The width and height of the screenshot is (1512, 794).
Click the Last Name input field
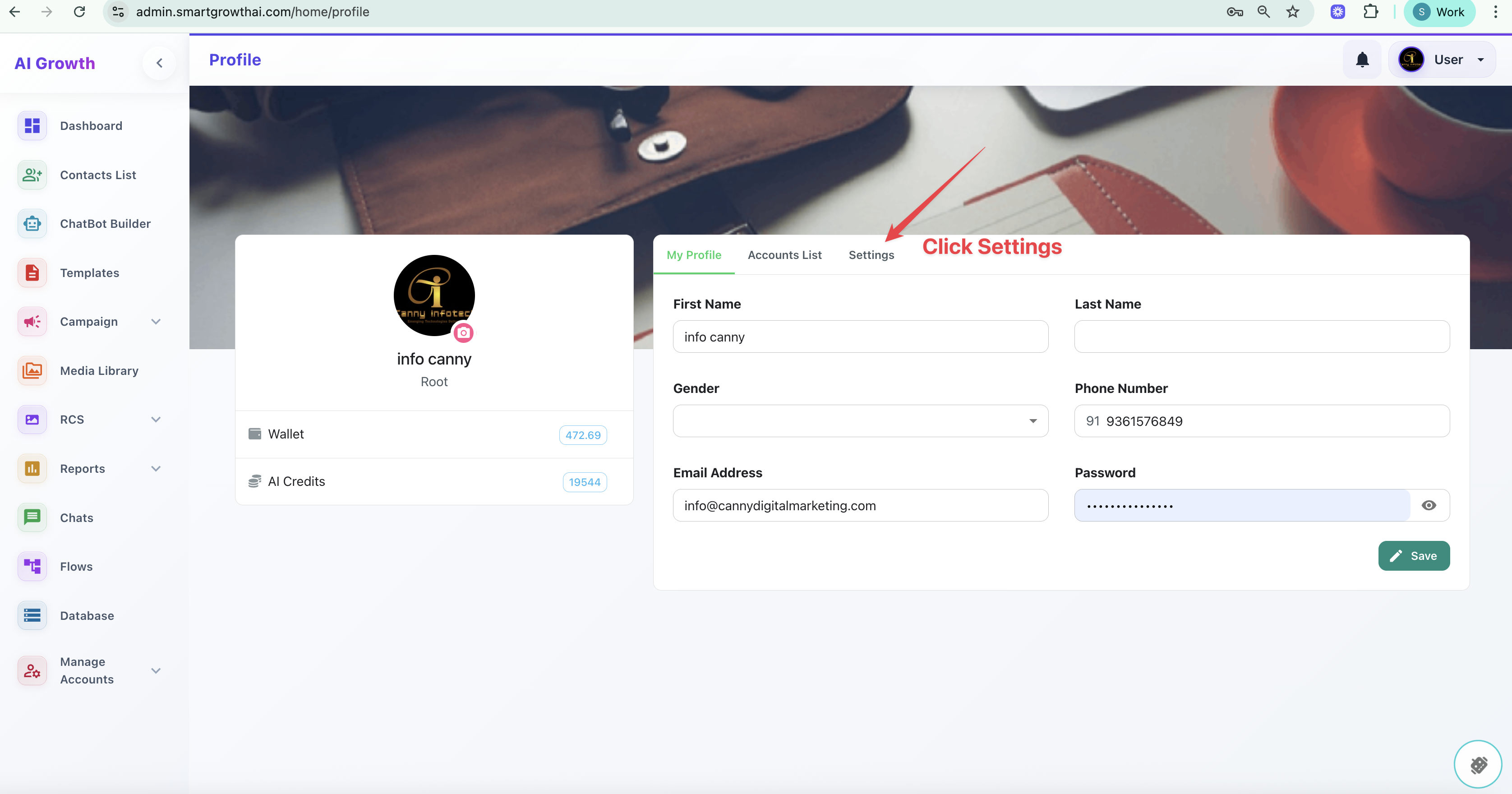(x=1261, y=337)
